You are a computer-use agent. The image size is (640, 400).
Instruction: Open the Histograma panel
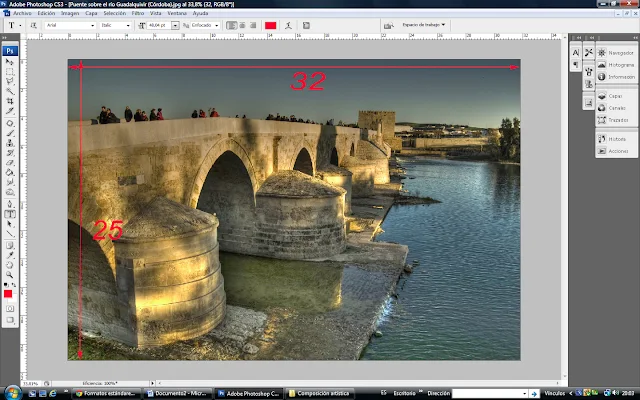pyautogui.click(x=616, y=65)
